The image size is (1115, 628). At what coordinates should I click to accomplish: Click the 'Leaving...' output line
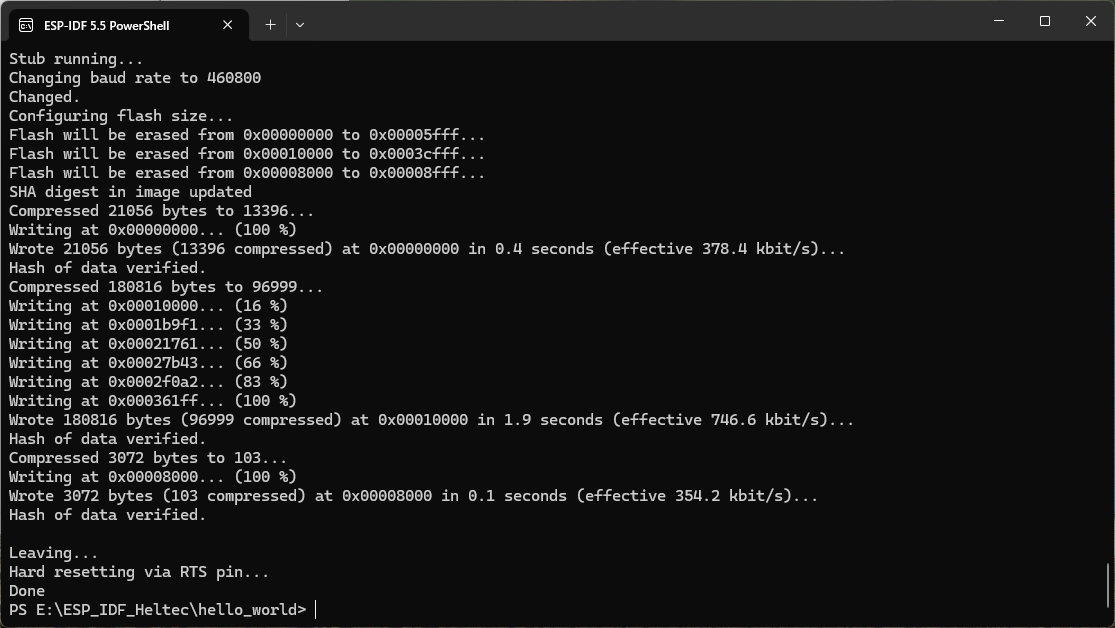(53, 553)
